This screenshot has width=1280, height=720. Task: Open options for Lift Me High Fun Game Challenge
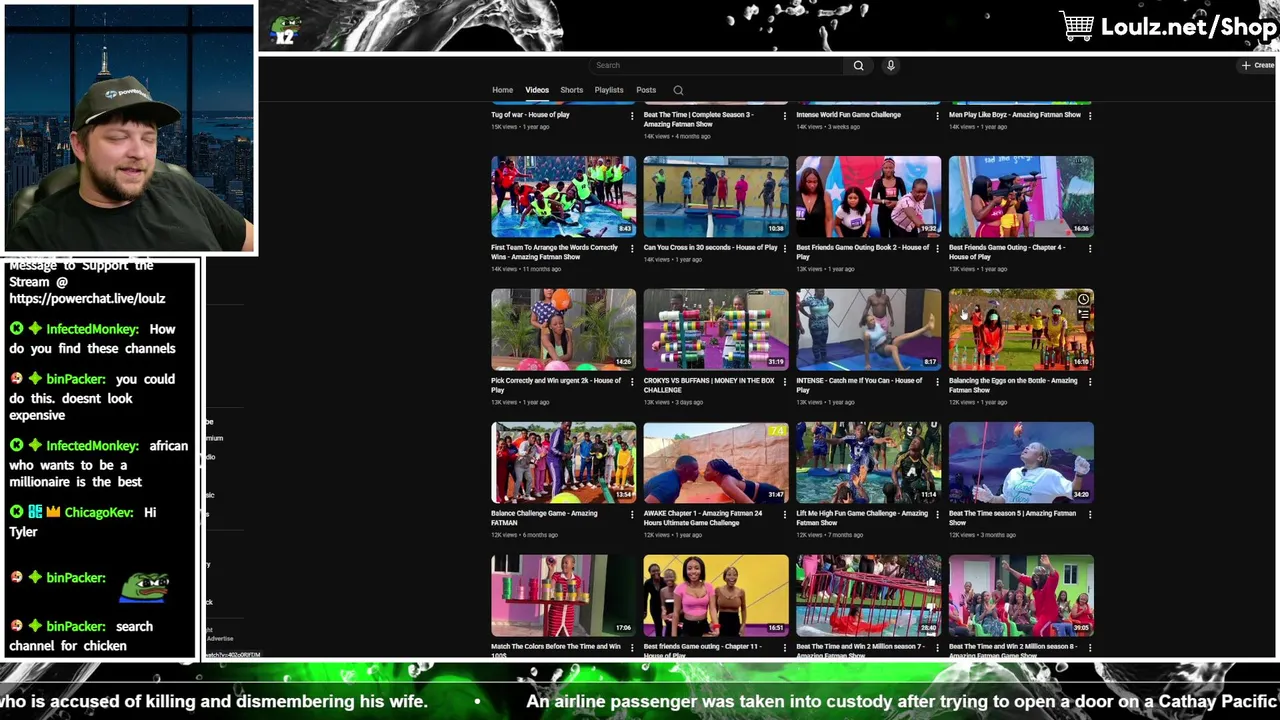coord(937,515)
